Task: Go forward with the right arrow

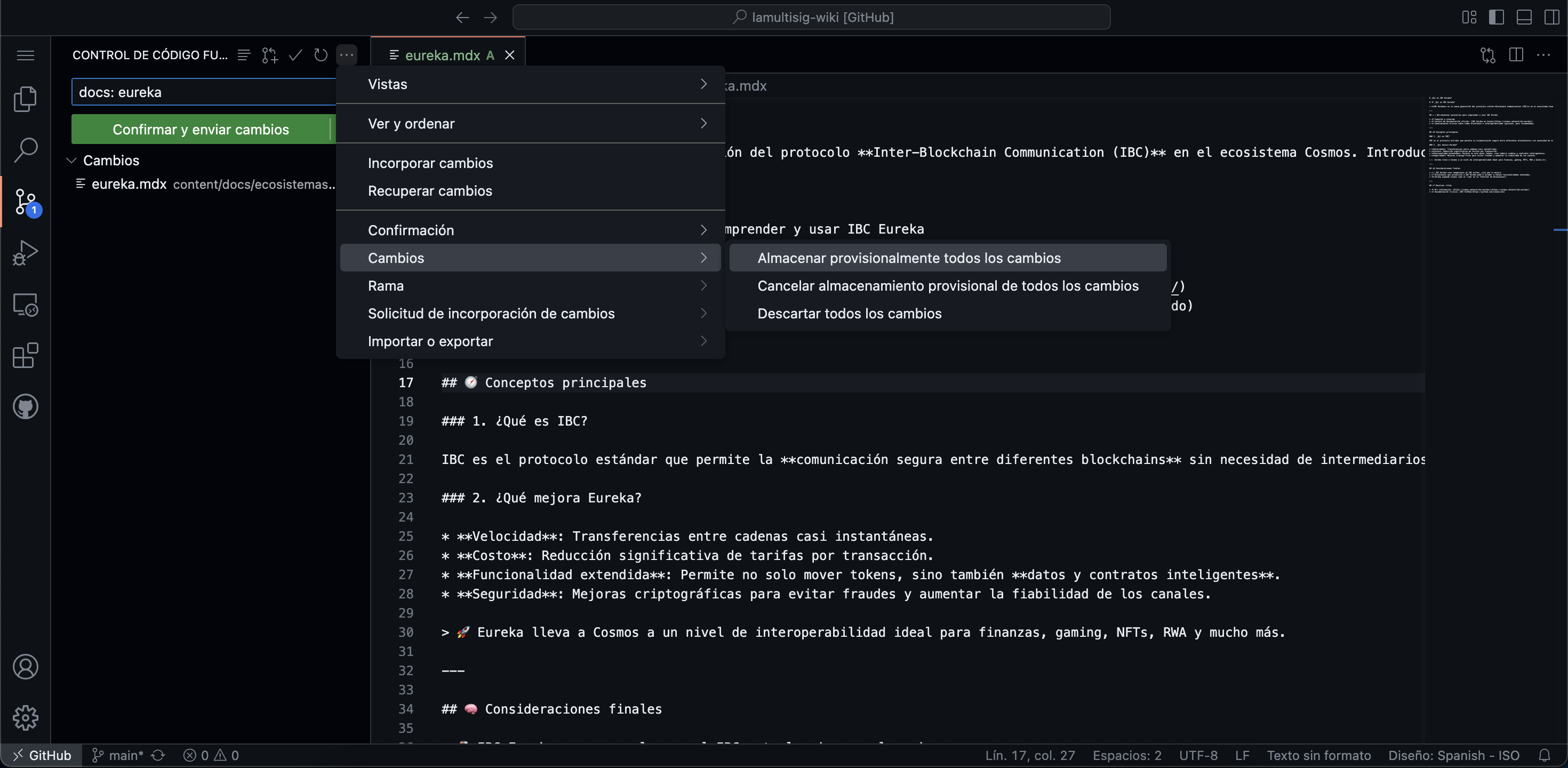Action: pos(490,17)
